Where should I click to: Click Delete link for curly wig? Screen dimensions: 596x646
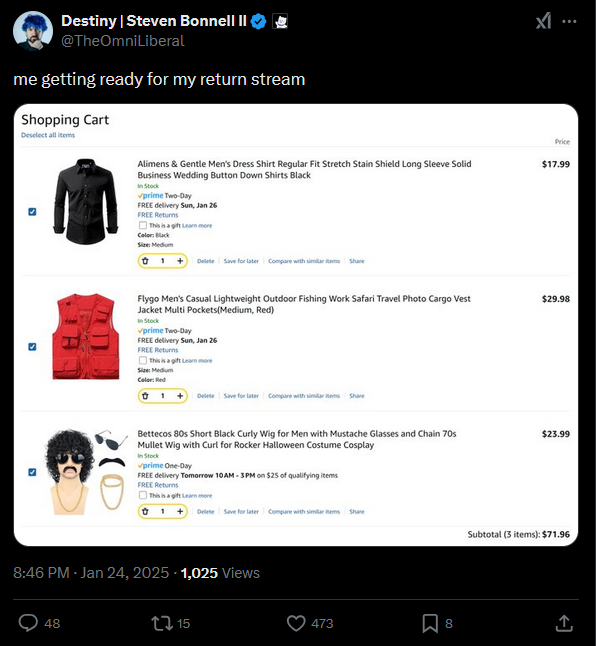(x=206, y=511)
